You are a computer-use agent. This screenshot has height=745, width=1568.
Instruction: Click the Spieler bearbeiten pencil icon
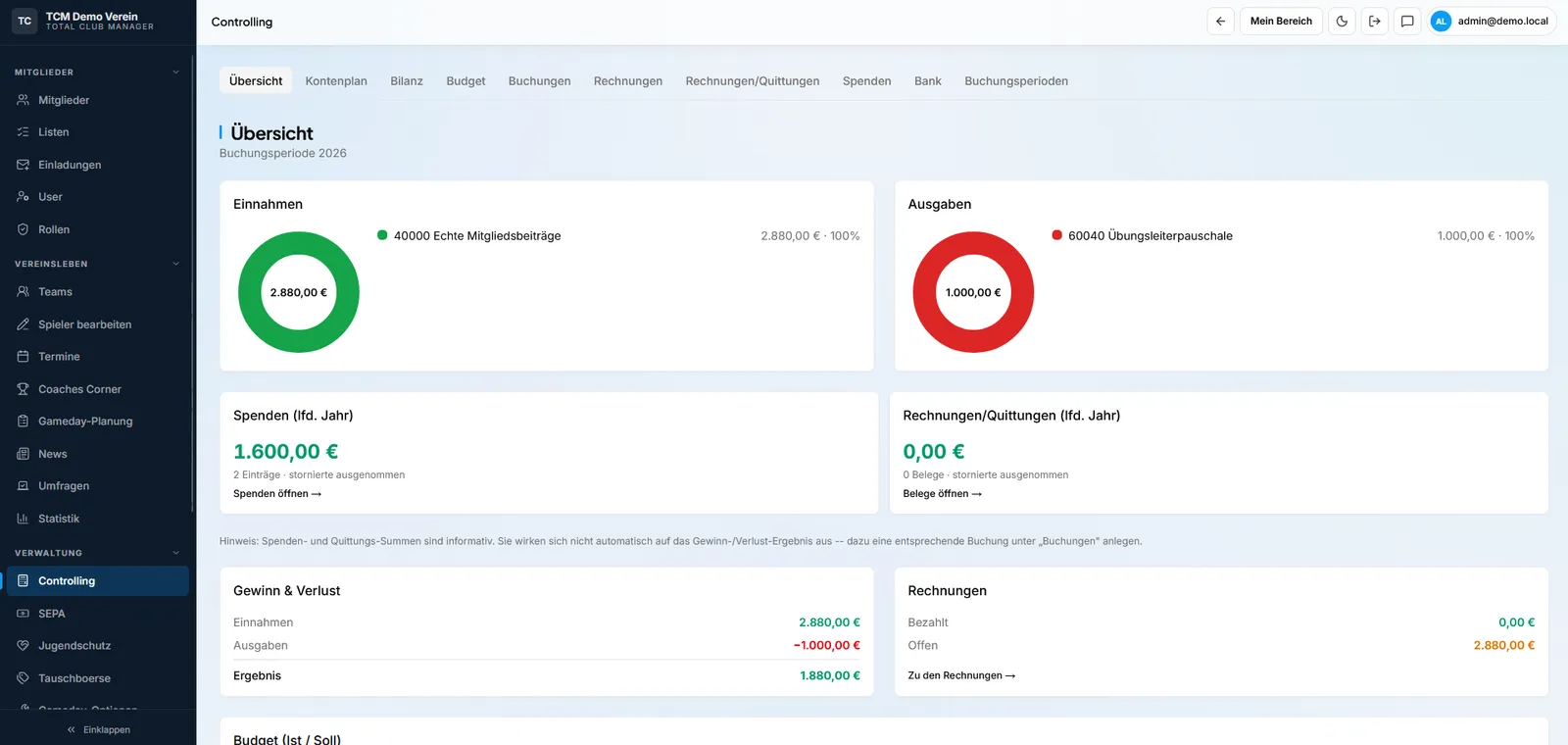23,324
